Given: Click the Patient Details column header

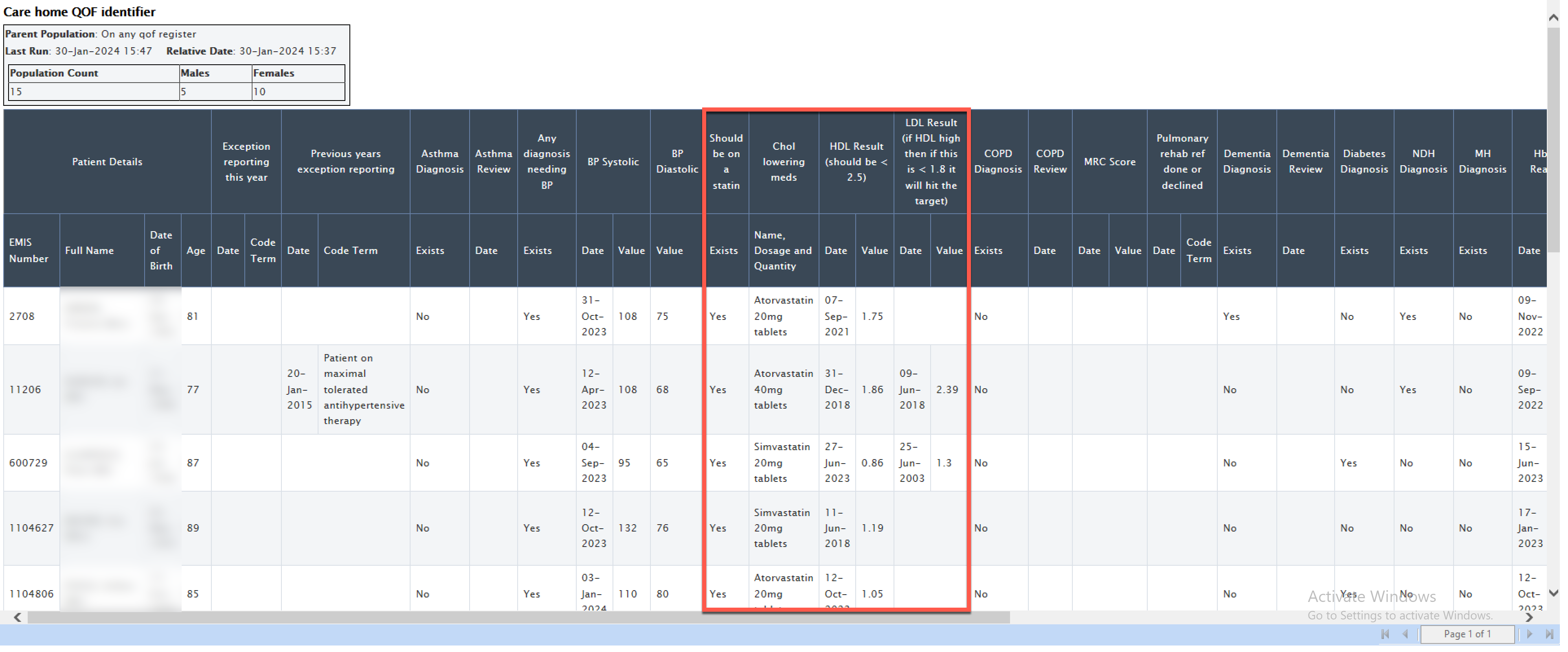Looking at the screenshot, I should tap(107, 162).
